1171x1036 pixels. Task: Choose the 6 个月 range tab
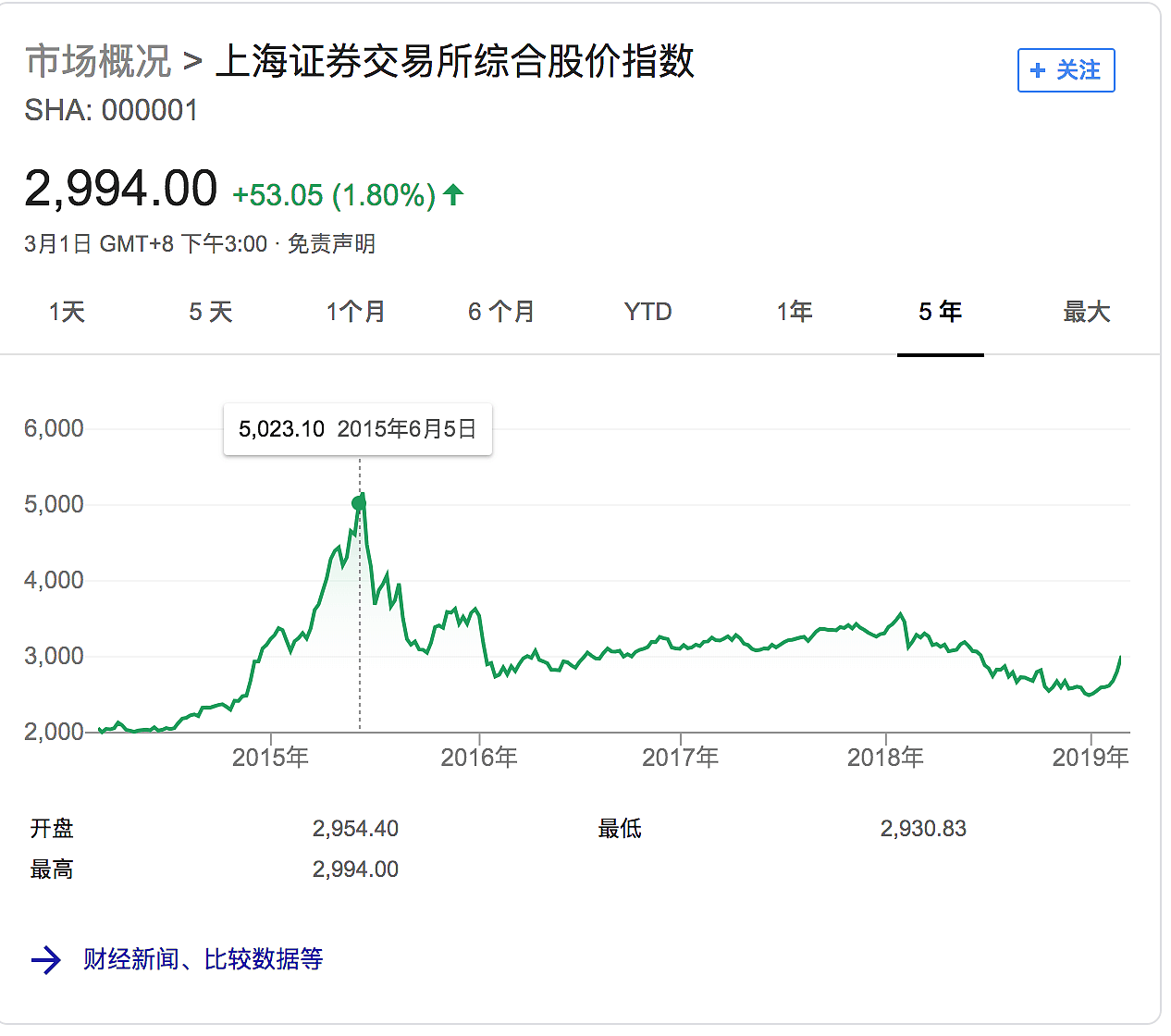(x=501, y=312)
